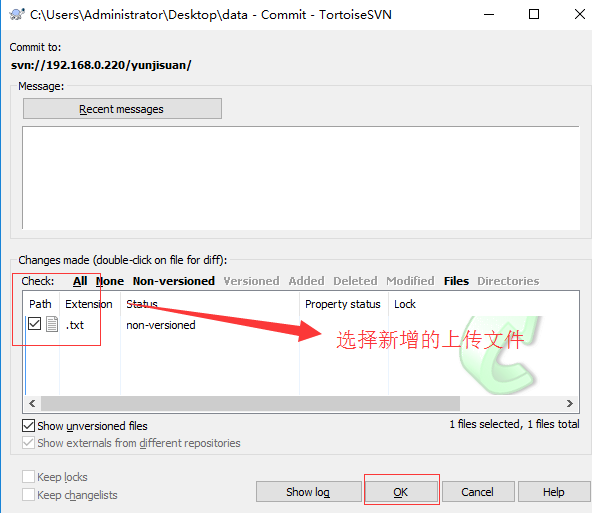The image size is (592, 513).
Task: Click the svn://192.168.0.220/yunjisuan/ URL
Action: [x=101, y=65]
